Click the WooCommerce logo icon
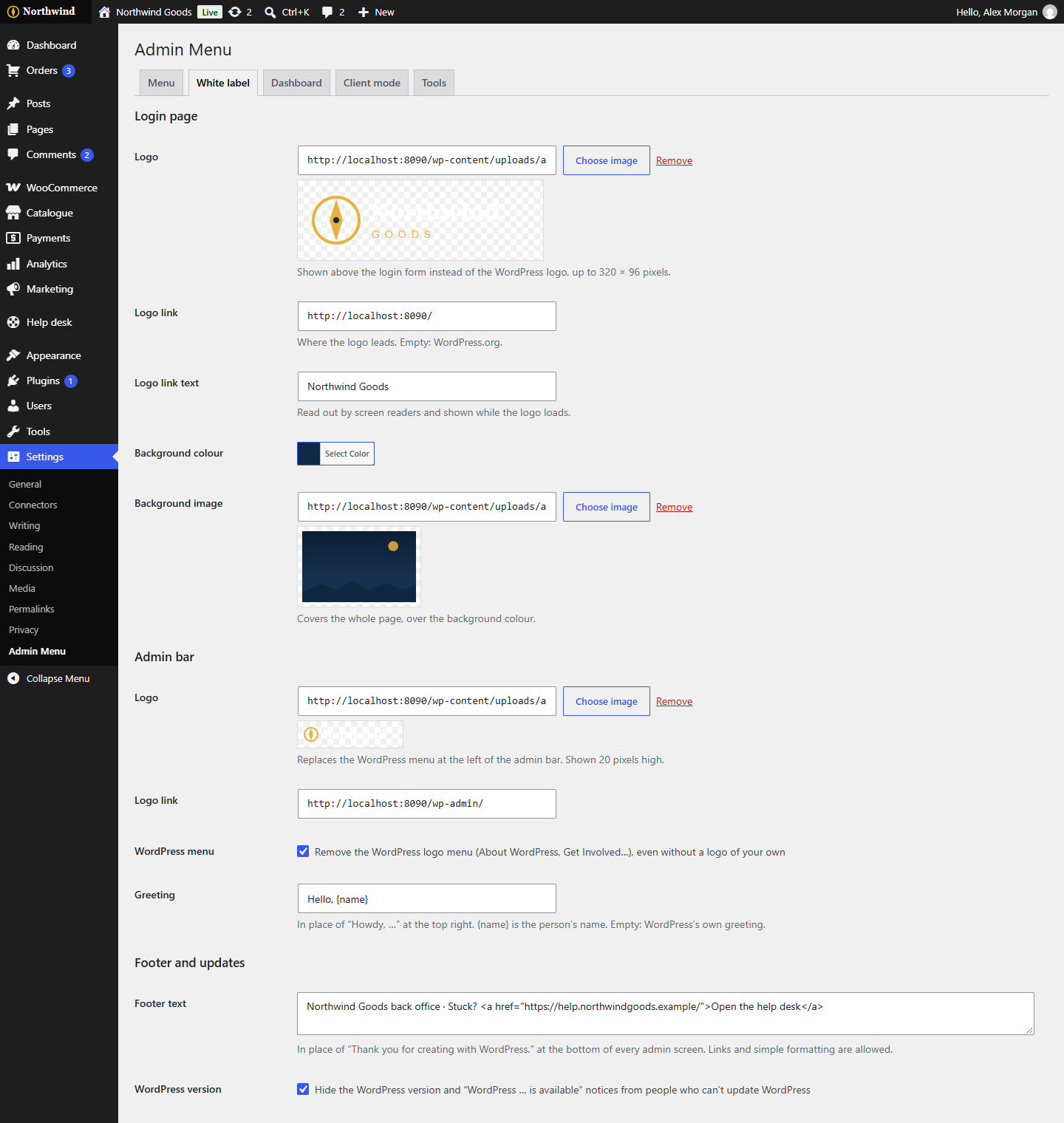1064x1123 pixels. pos(13,188)
